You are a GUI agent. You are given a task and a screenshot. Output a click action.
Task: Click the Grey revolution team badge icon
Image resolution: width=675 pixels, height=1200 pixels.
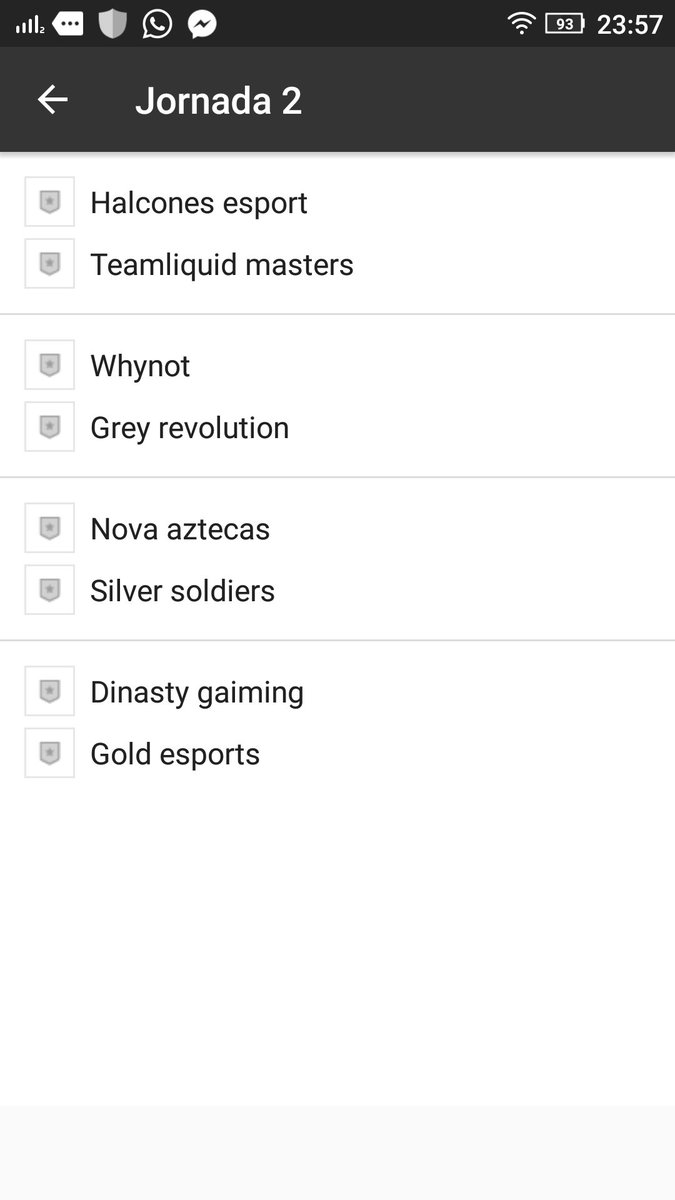(50, 427)
